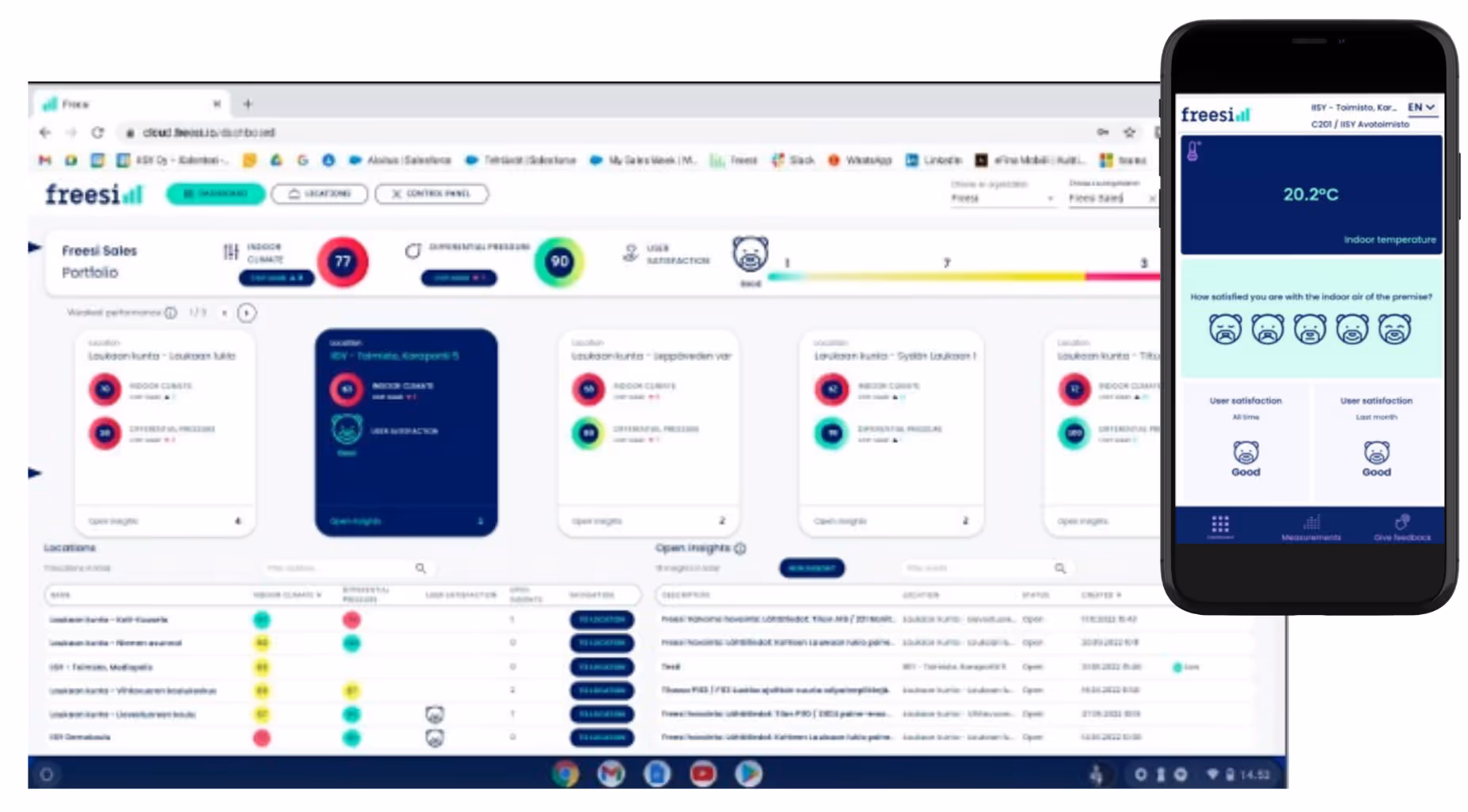Screen dimensions: 1468x812
Task: Click the User Satisfaction icon in portfolio bar
Action: 630,253
